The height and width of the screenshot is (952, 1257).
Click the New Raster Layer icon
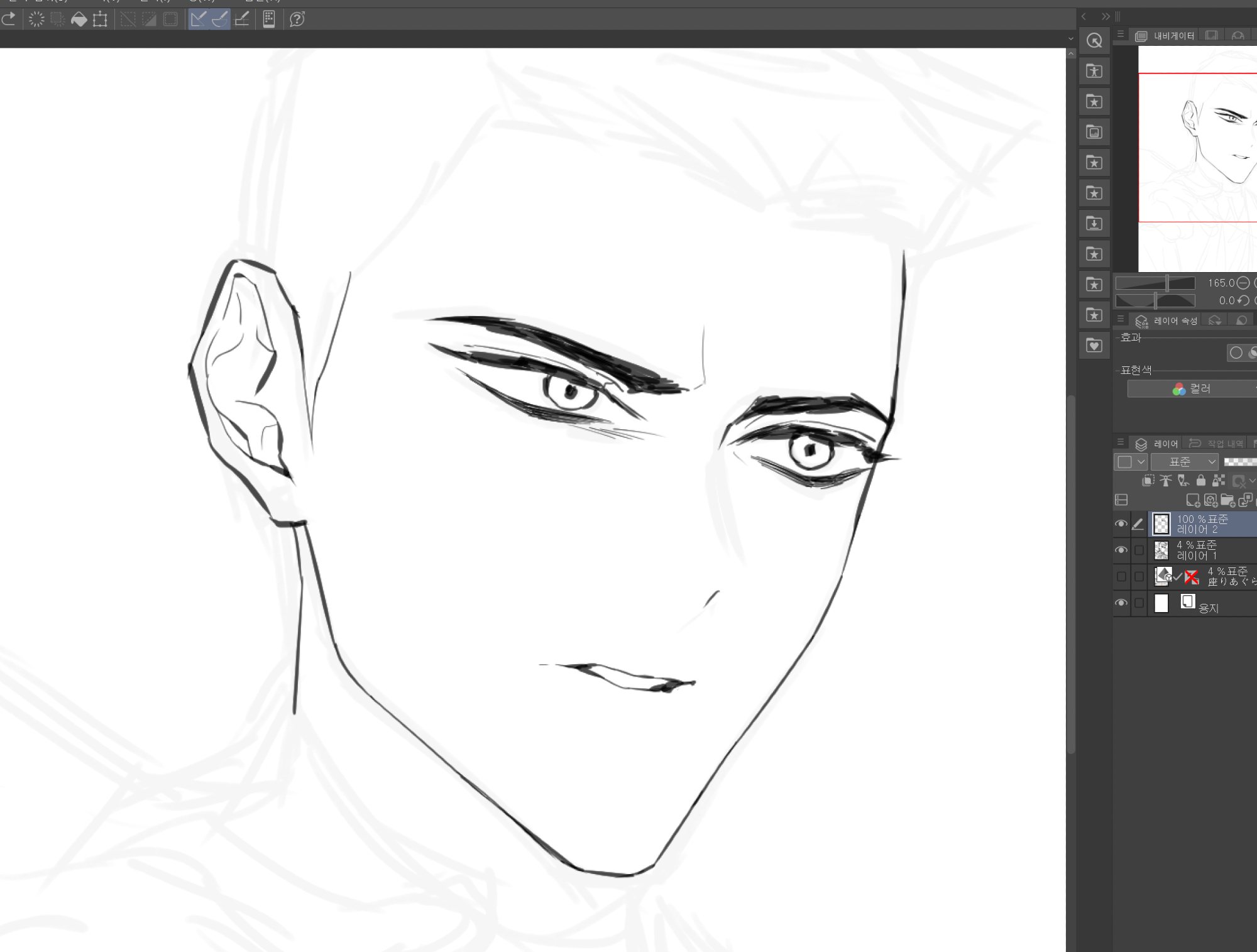point(1192,500)
